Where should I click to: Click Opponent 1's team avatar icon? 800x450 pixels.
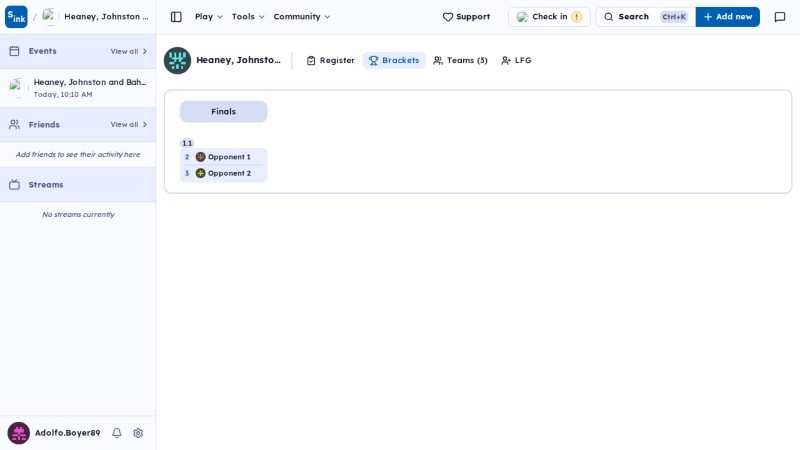[x=201, y=157]
